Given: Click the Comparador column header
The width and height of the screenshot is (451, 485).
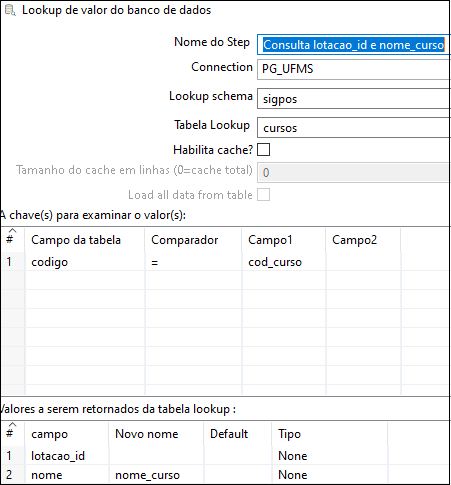Looking at the screenshot, I should pyautogui.click(x=193, y=240).
